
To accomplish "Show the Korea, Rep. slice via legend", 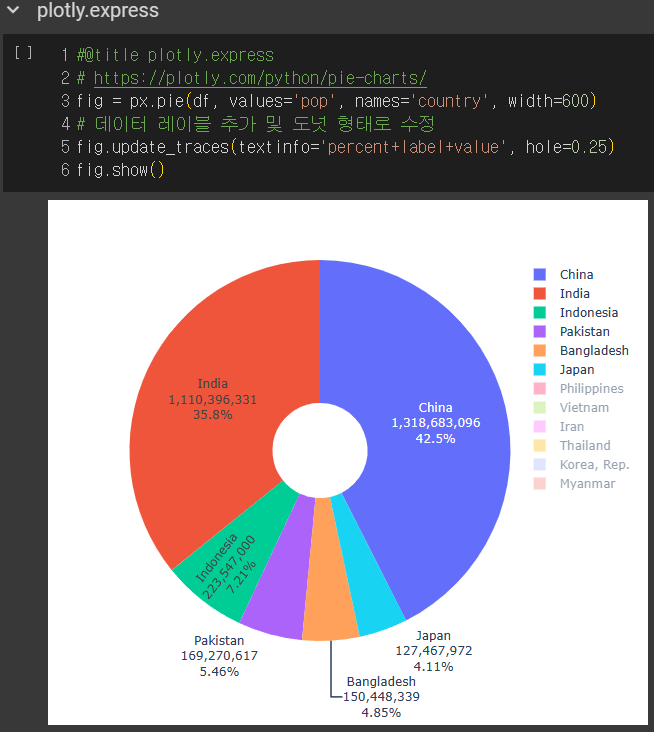I will pyautogui.click(x=594, y=465).
